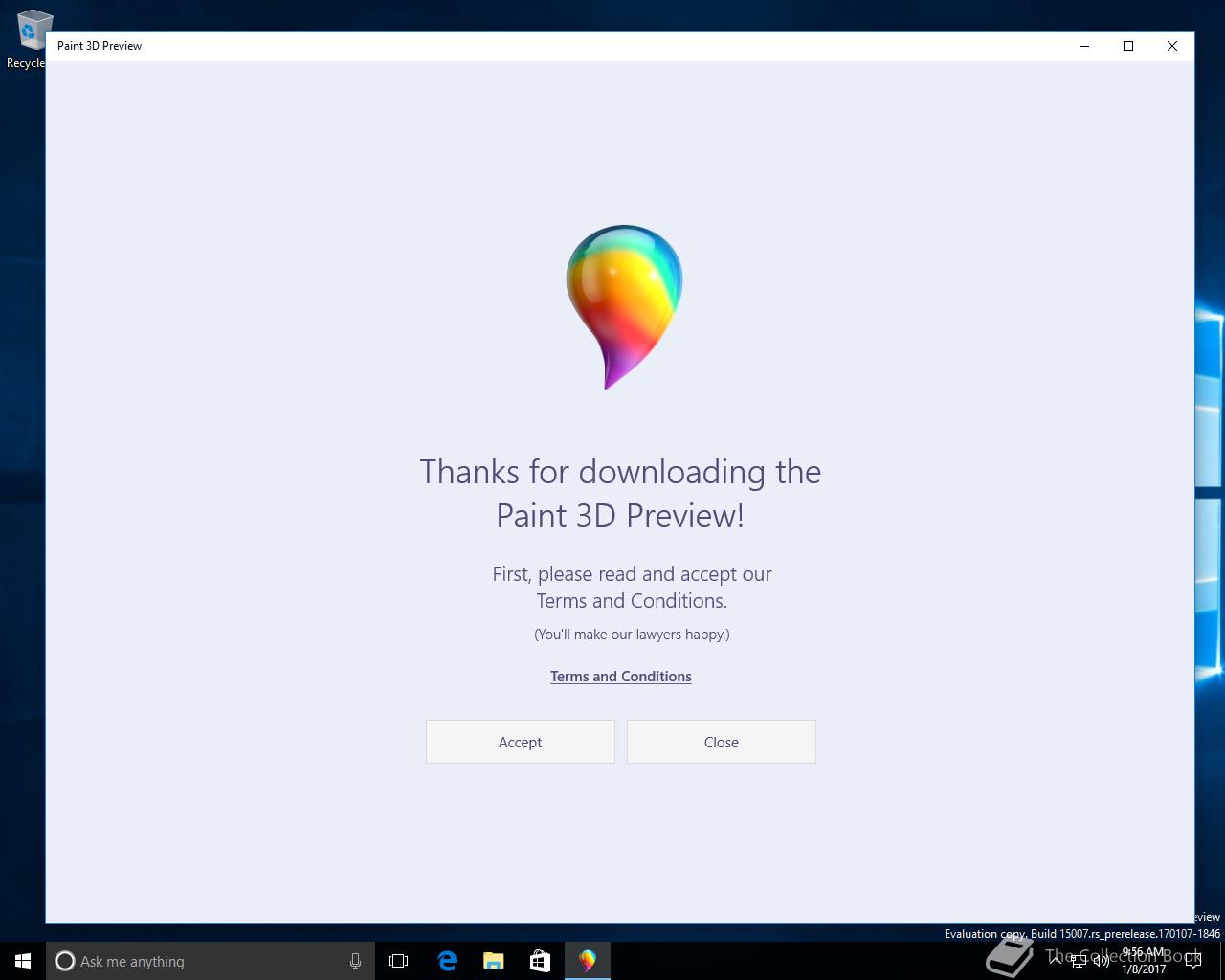Open clock showing 9:56 AM
This screenshot has height=980, width=1225.
click(1144, 961)
